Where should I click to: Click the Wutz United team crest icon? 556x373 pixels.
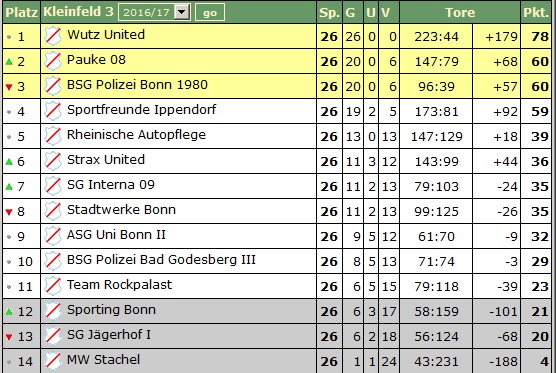[53, 36]
